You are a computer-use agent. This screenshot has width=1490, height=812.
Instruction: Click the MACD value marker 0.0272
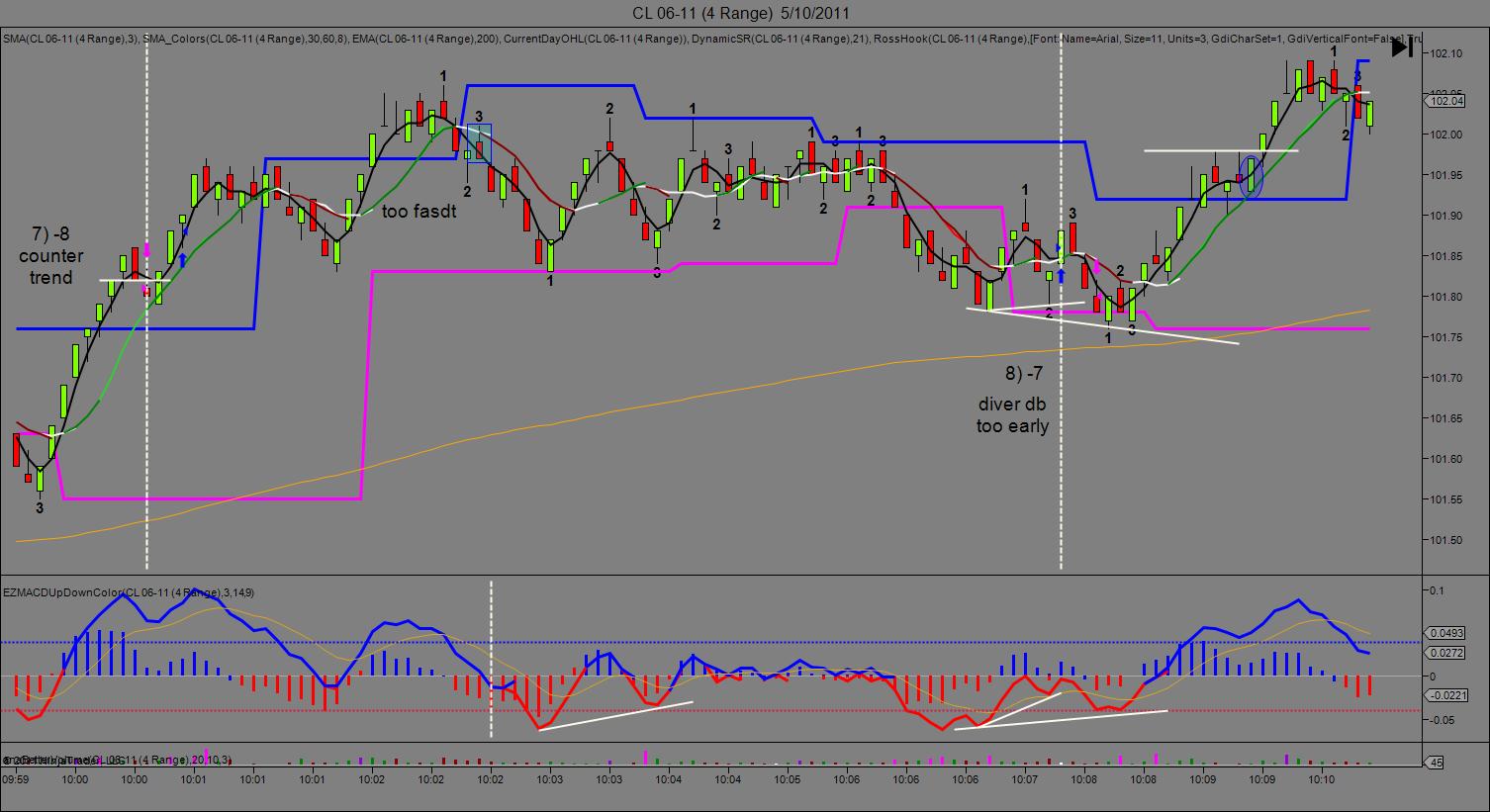pos(1446,653)
